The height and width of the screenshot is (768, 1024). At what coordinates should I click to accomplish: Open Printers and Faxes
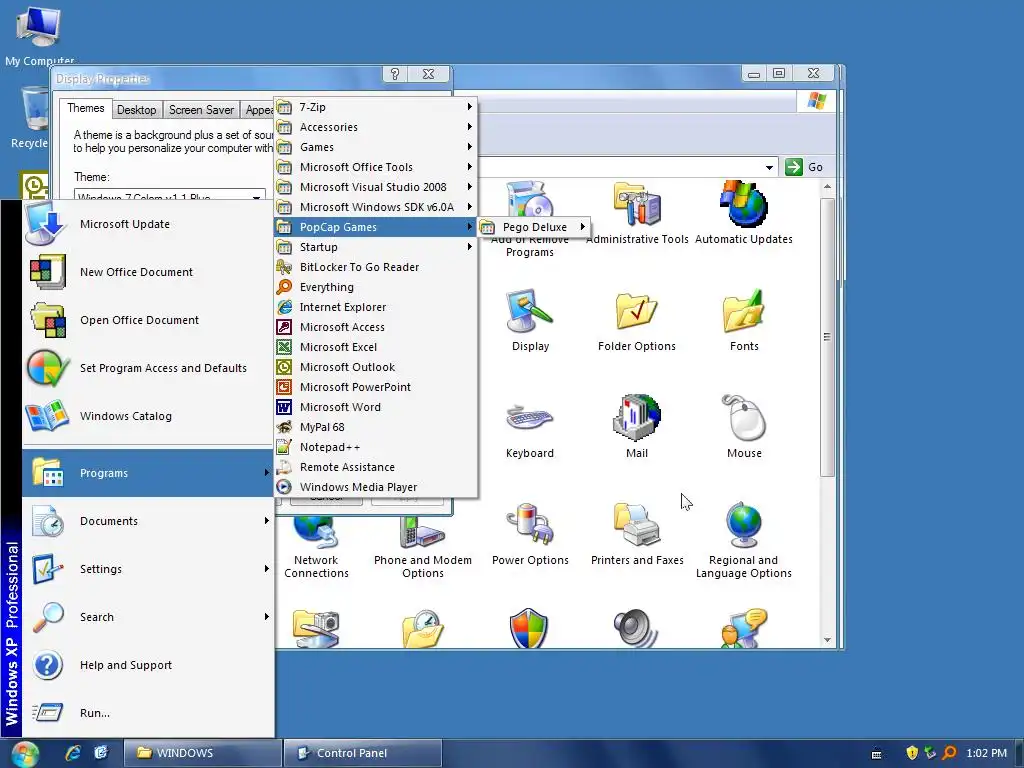coord(637,534)
